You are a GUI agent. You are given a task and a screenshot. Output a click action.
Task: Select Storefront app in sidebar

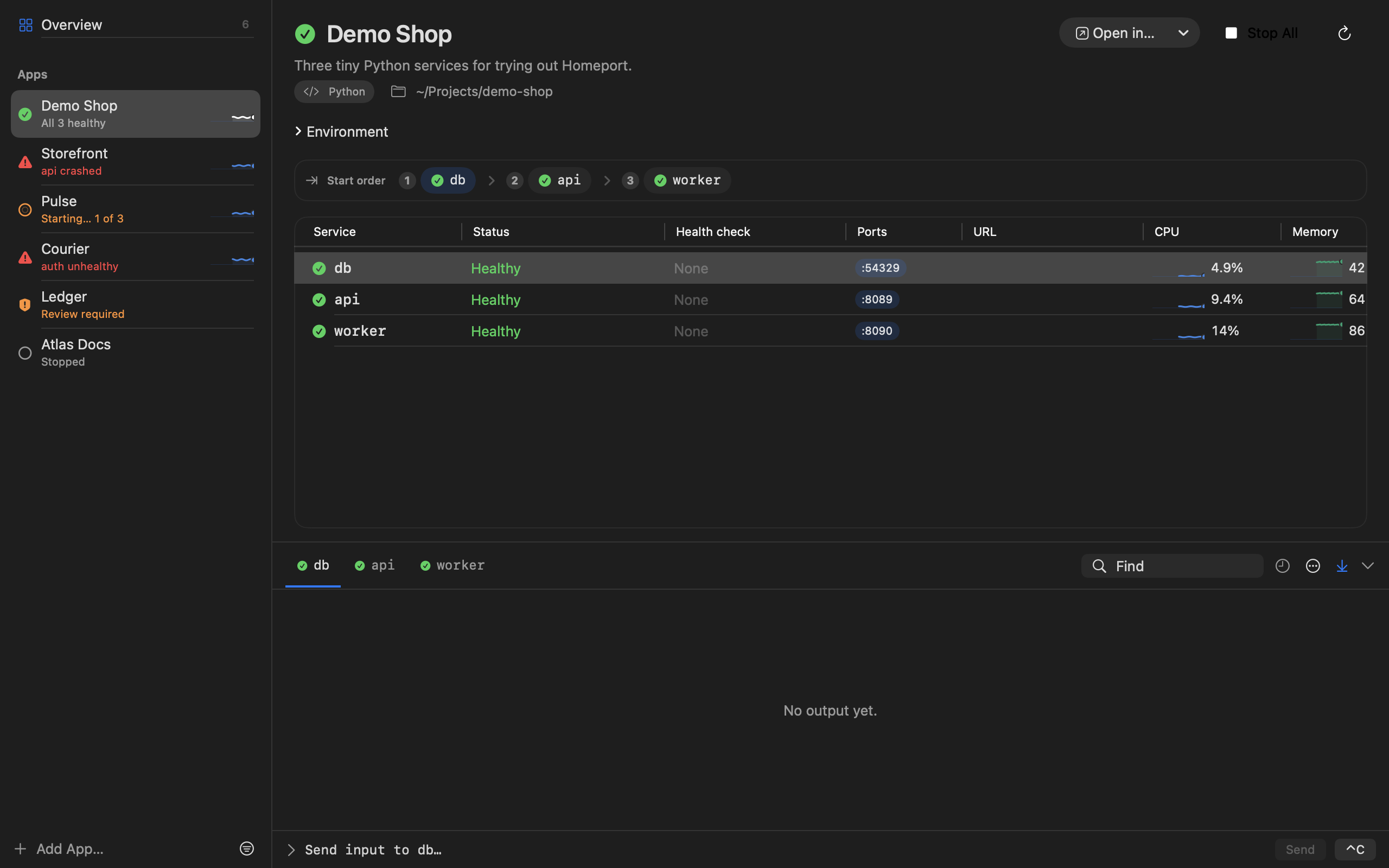pos(136,161)
